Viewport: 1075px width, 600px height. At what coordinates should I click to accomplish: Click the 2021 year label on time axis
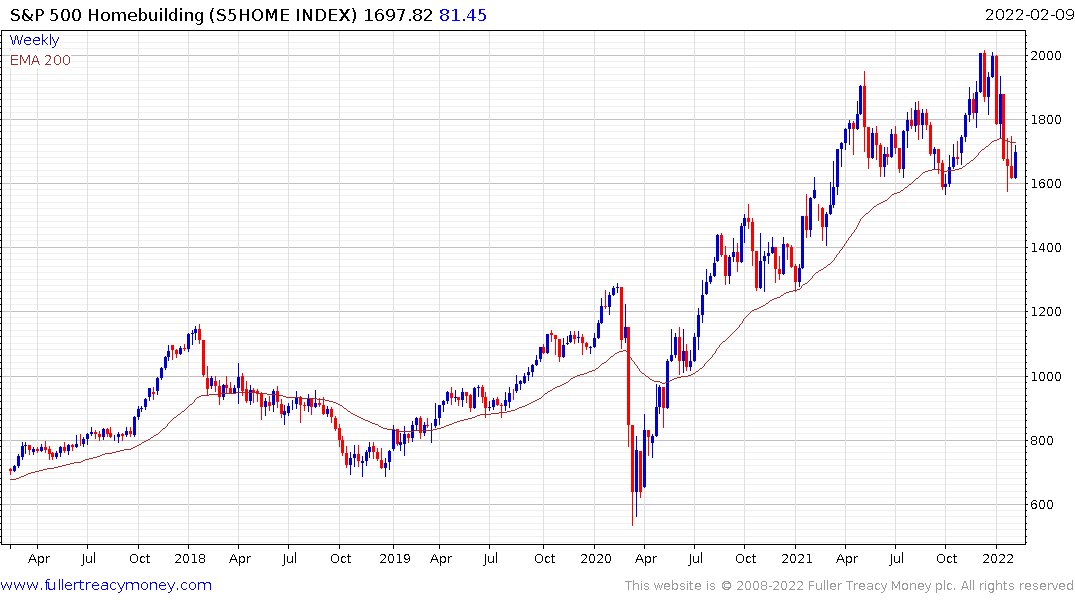click(797, 558)
